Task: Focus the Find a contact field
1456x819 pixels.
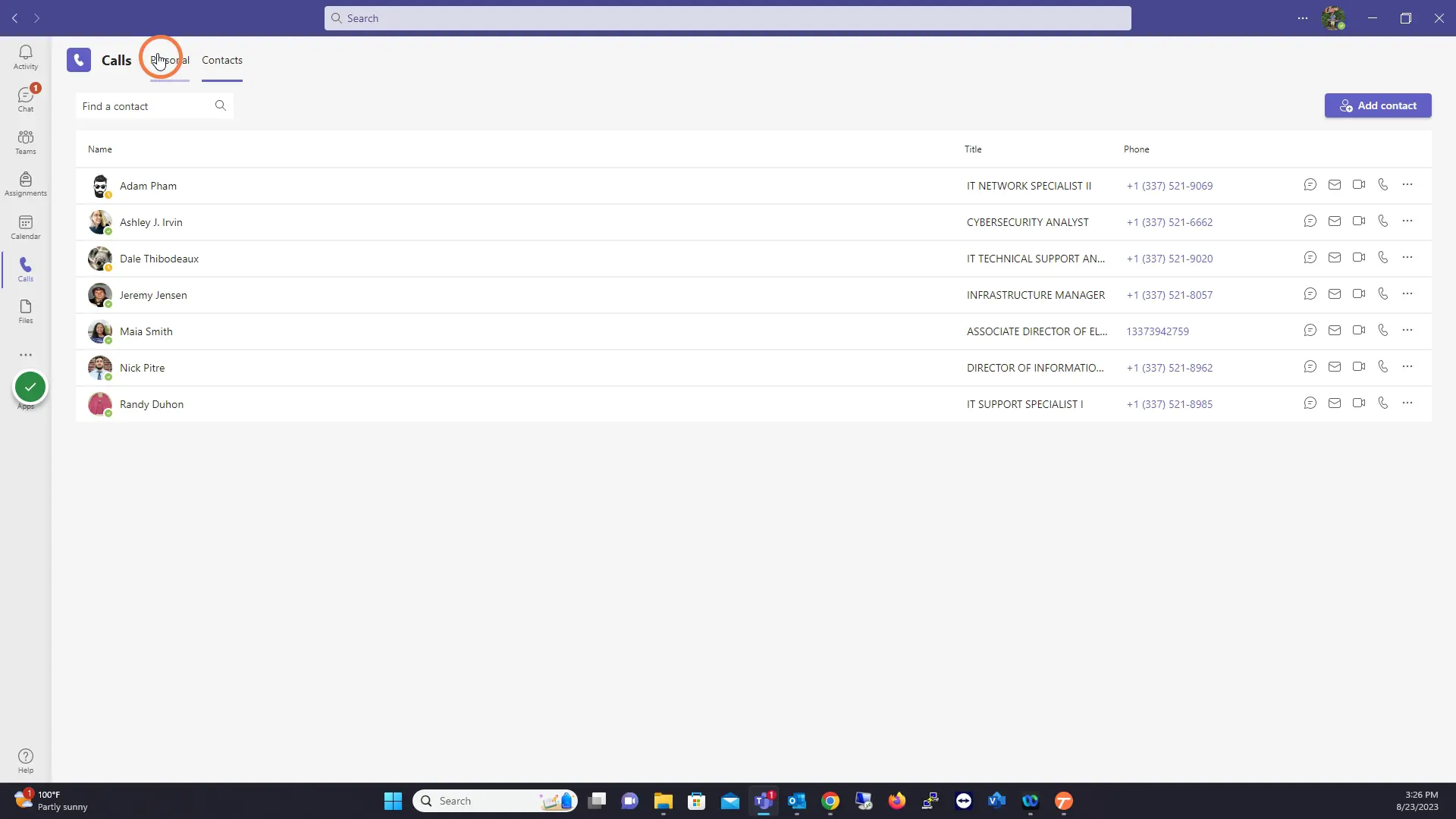Action: pos(155,106)
